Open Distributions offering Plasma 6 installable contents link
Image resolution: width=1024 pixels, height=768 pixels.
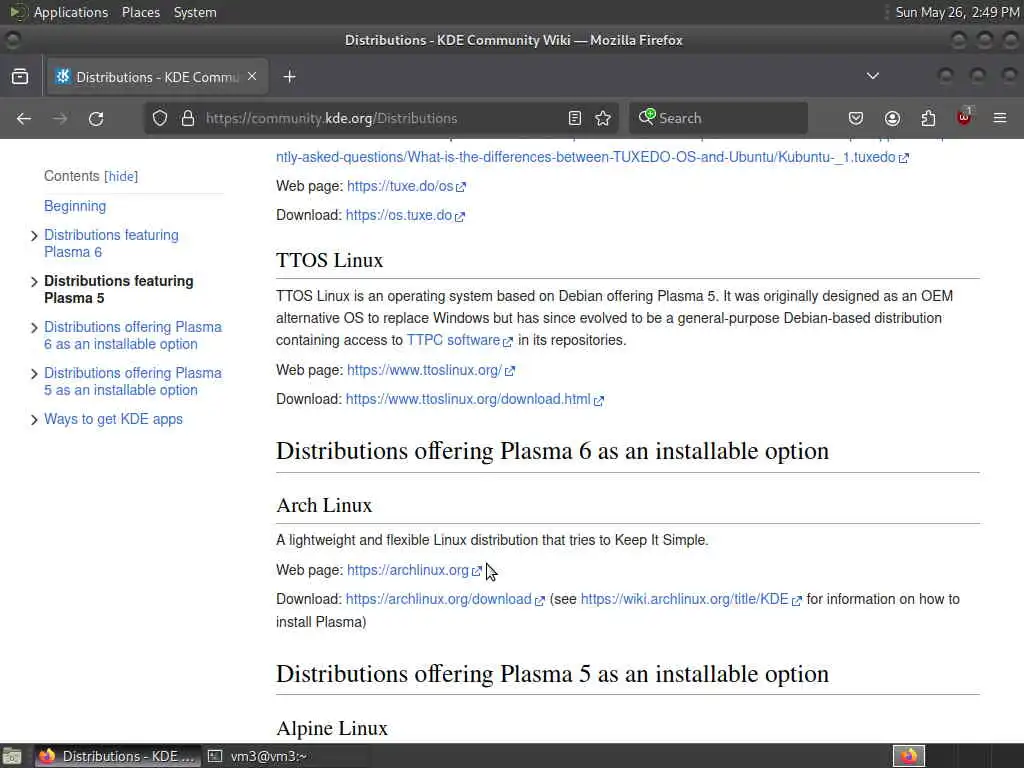[x=133, y=336]
